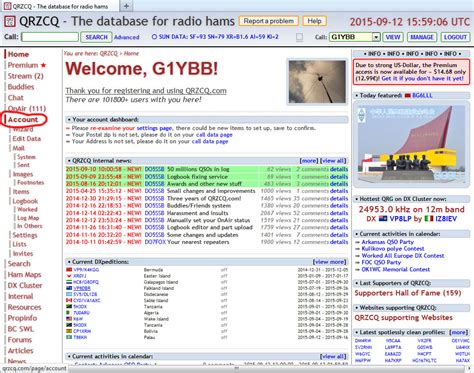
Task: Click the QRZCQ logo icon in header
Action: 10,22
